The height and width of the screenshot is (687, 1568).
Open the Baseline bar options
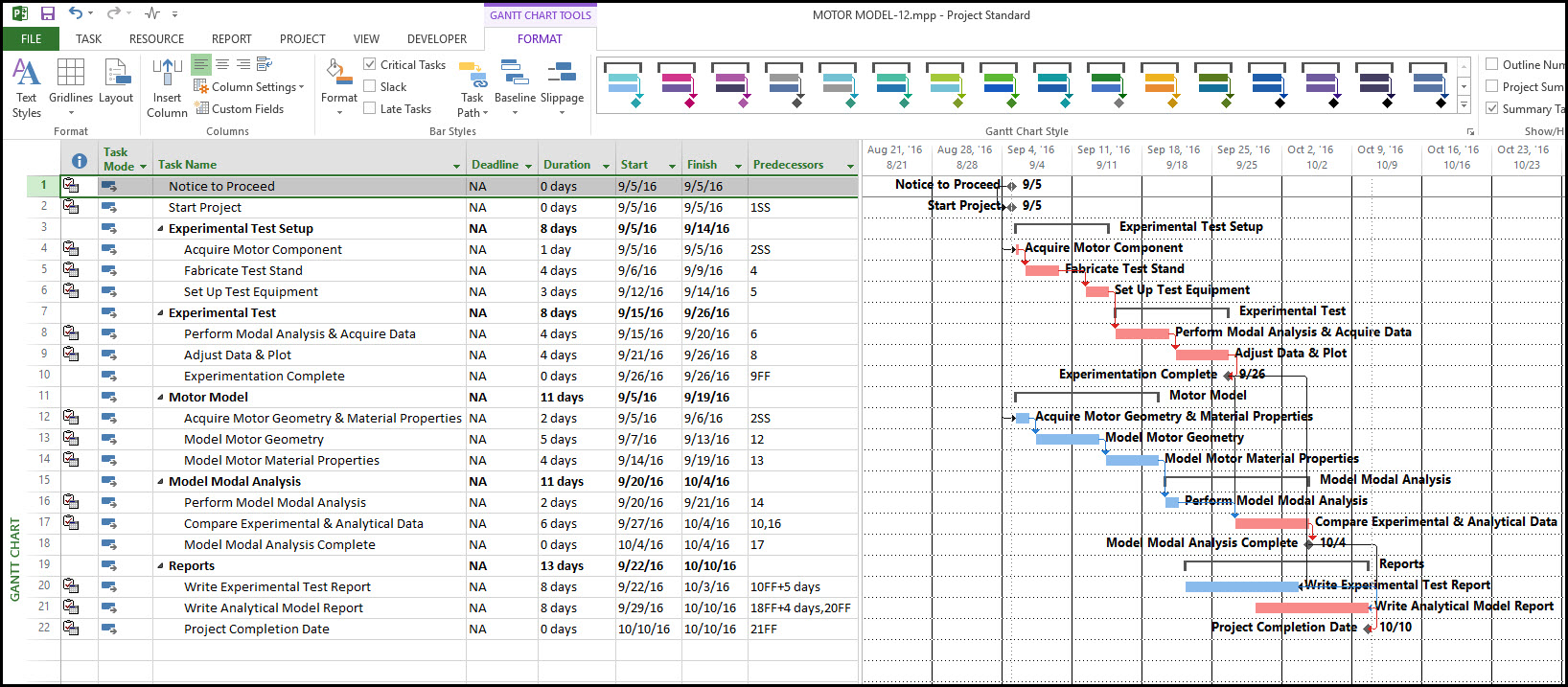point(516,88)
